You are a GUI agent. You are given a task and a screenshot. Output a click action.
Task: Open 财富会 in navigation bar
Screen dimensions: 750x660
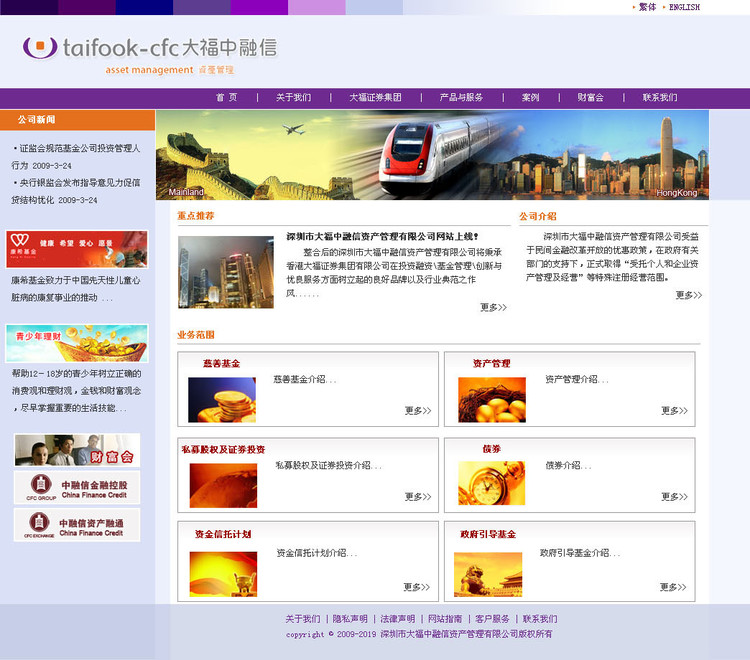[590, 98]
